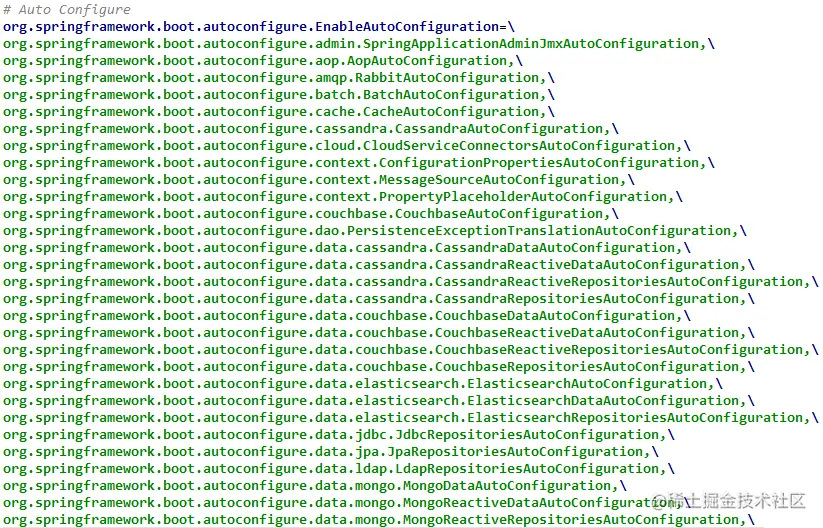Click jpa.JpaRepositoriesAutoConfiguration line
The image size is (823, 528).
(x=331, y=452)
